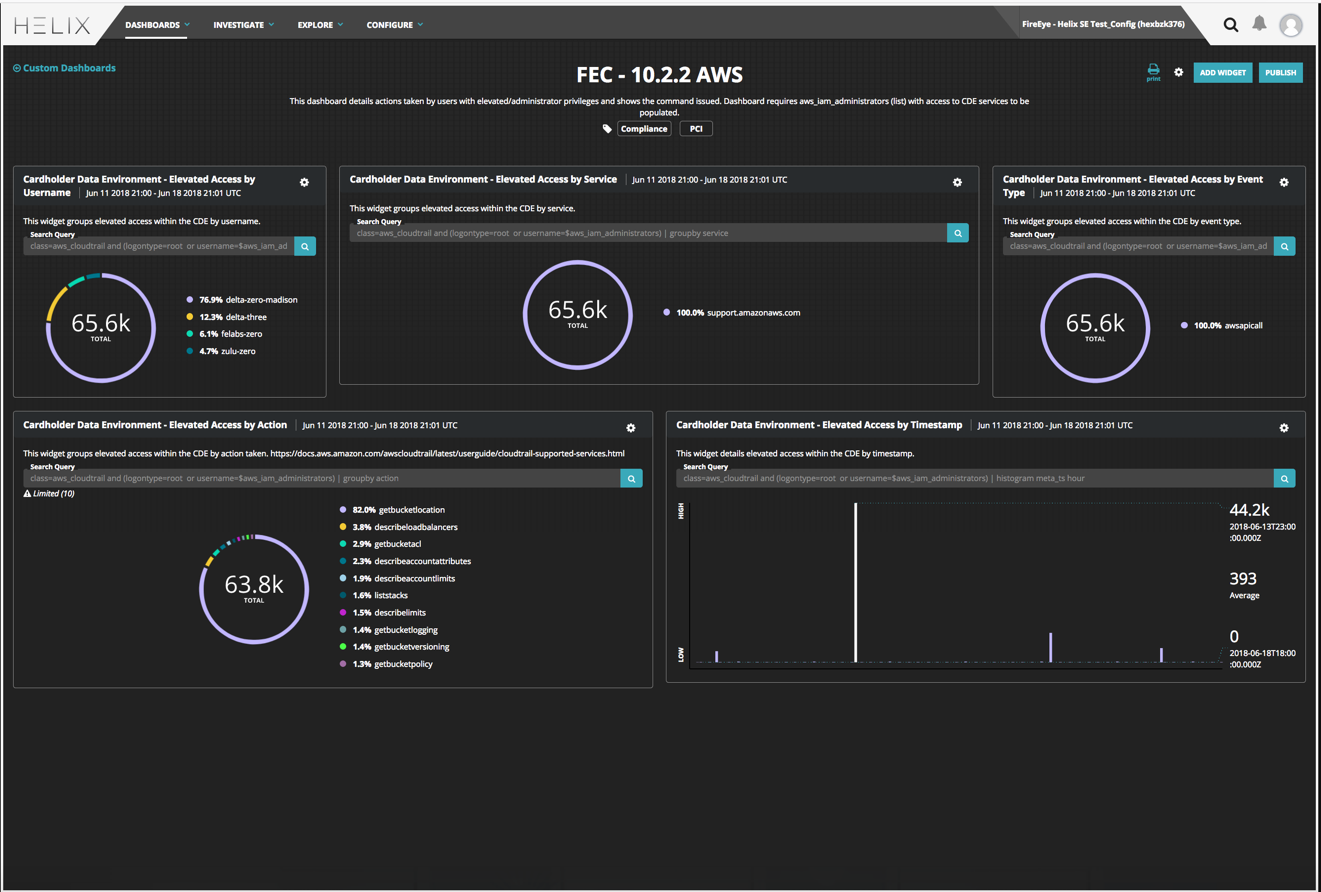The width and height of the screenshot is (1321, 892).
Task: Click the FEC - 10.2.2 AWS dashboard title
Action: click(660, 75)
